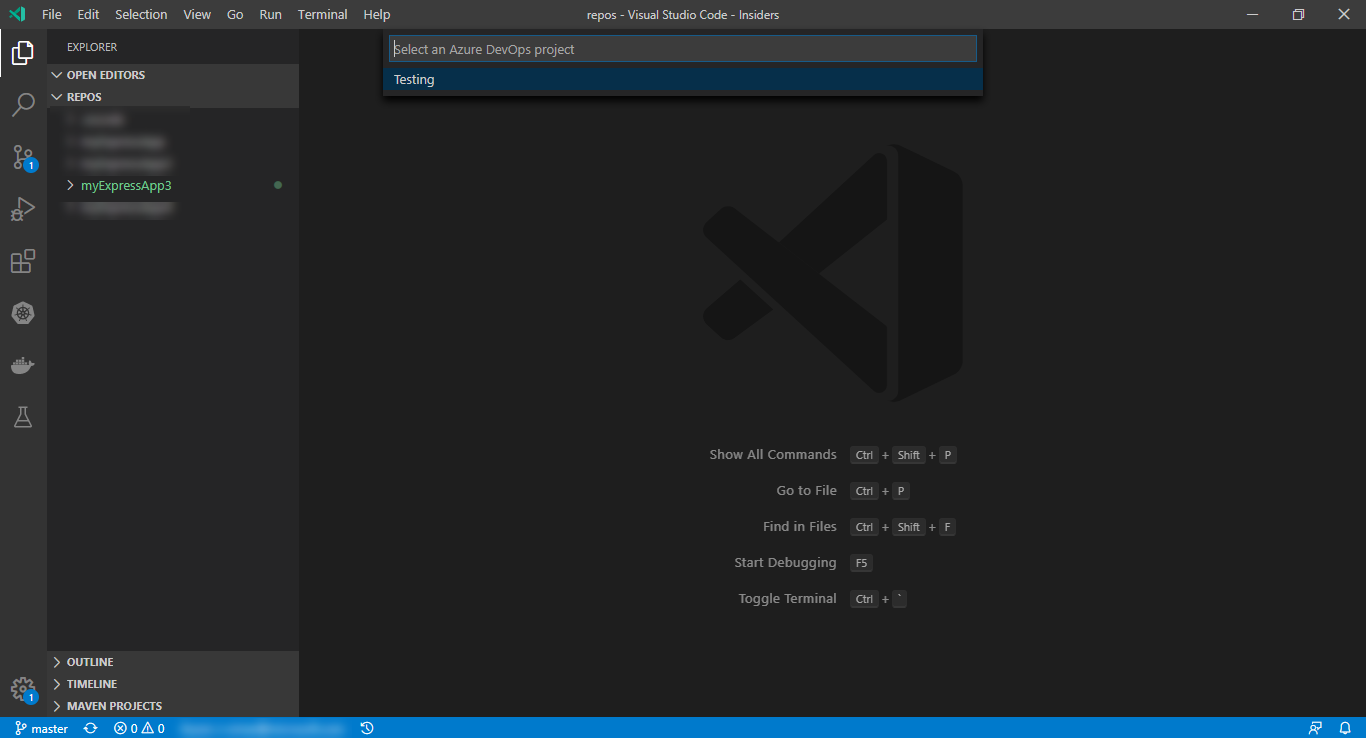Open the File menu

pos(52,15)
